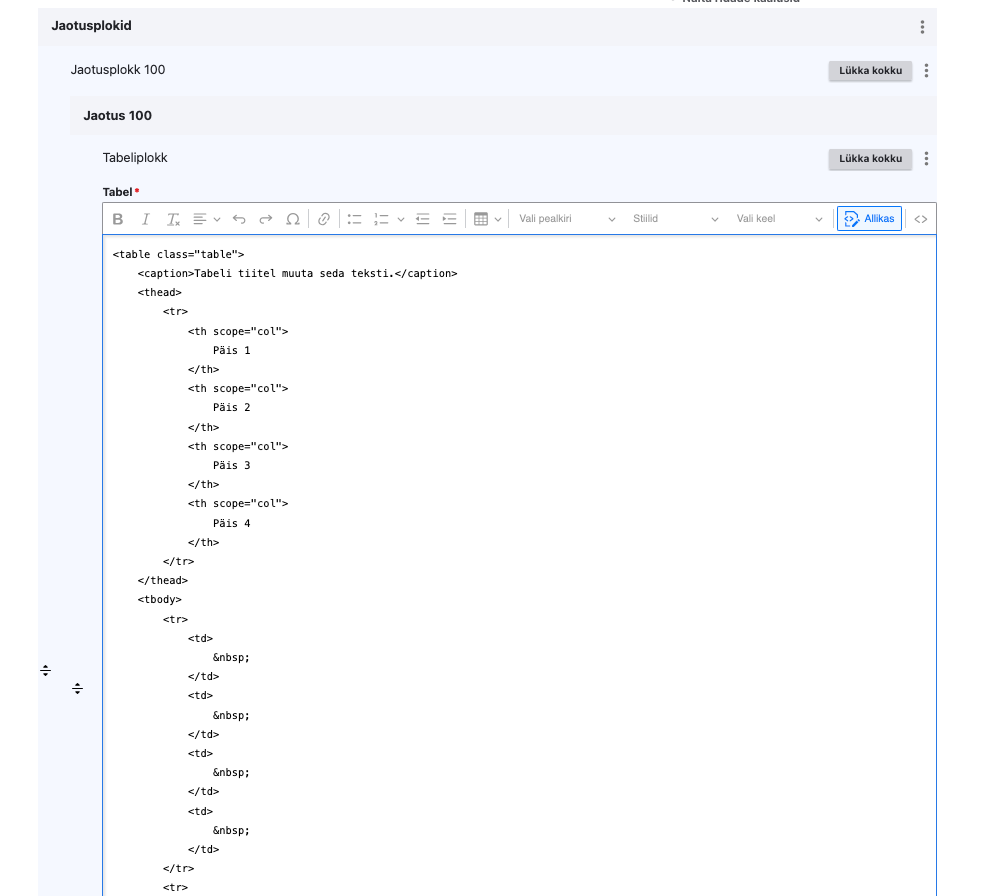
Task: Click the undo arrow icon
Action: (x=239, y=219)
